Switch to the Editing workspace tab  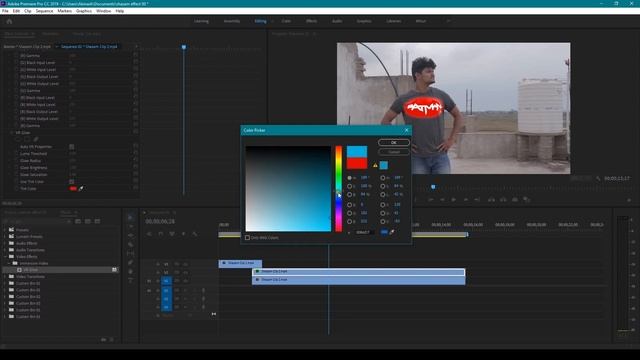260,21
